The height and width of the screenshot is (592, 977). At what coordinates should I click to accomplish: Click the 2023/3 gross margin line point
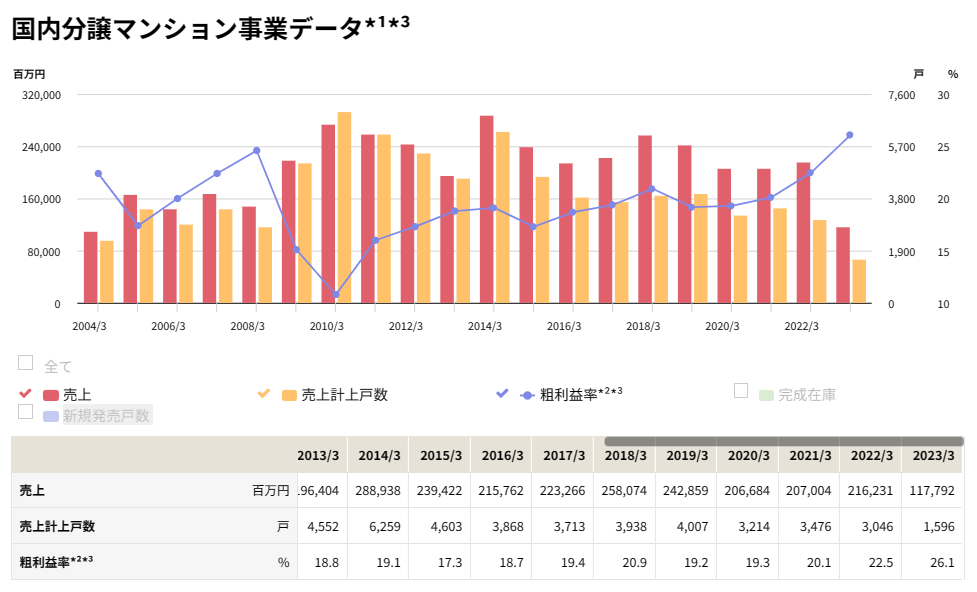(849, 135)
